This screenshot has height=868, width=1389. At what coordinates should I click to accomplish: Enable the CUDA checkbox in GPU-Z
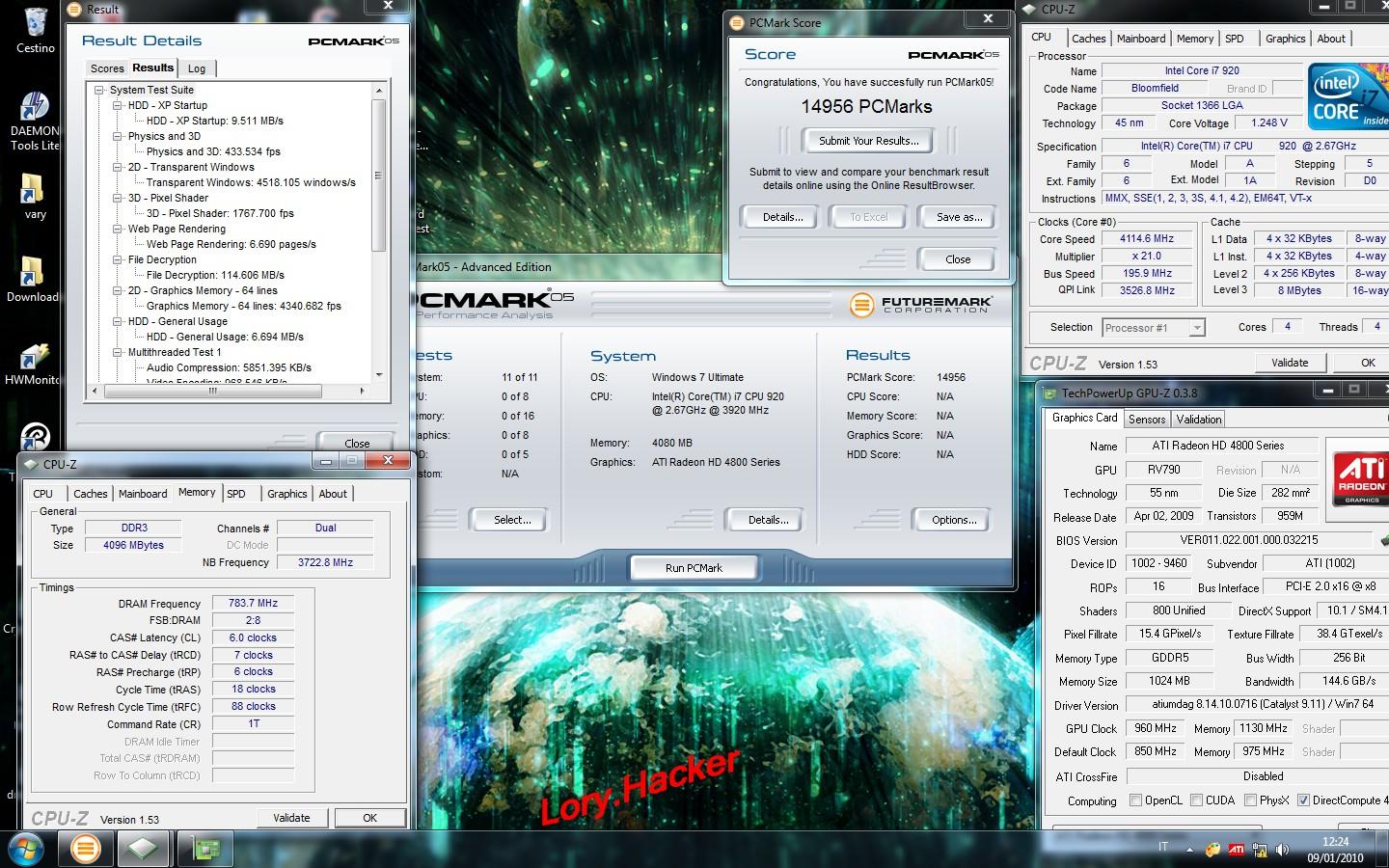click(x=1197, y=800)
